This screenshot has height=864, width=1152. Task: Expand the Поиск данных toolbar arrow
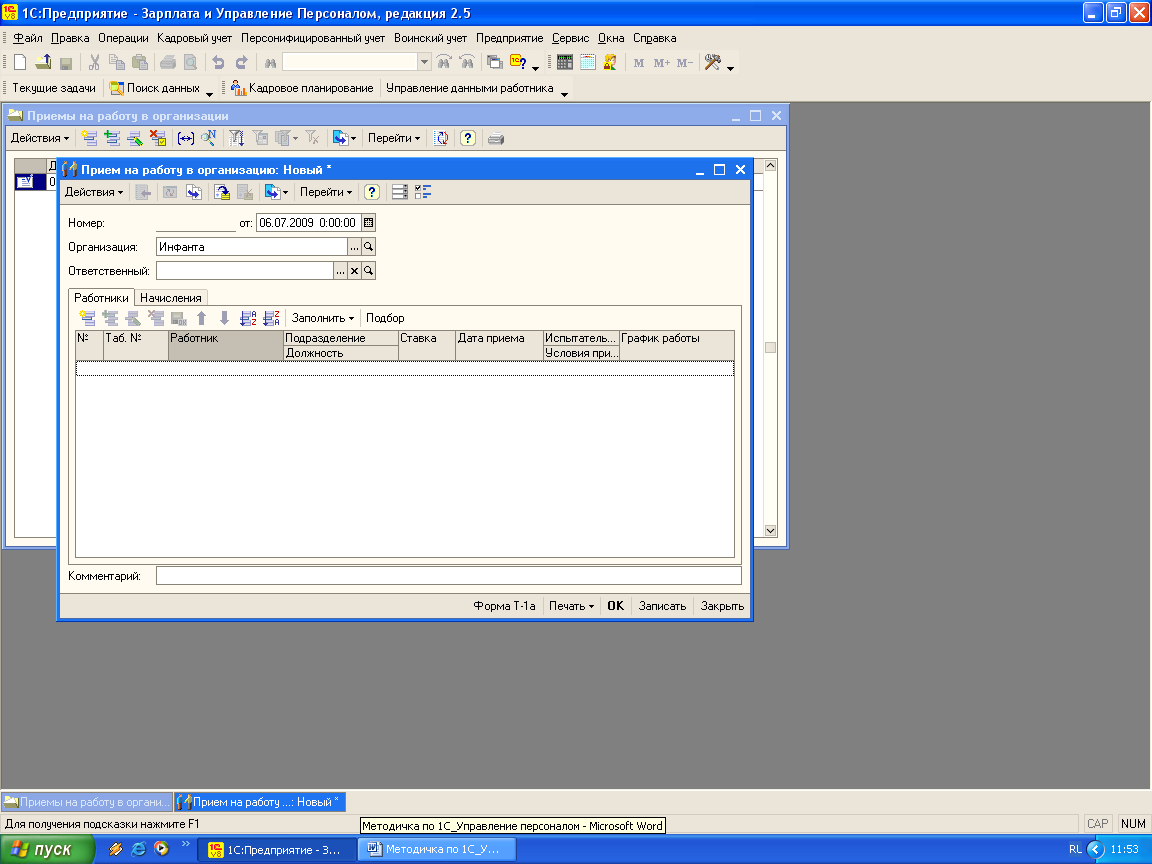click(209, 94)
